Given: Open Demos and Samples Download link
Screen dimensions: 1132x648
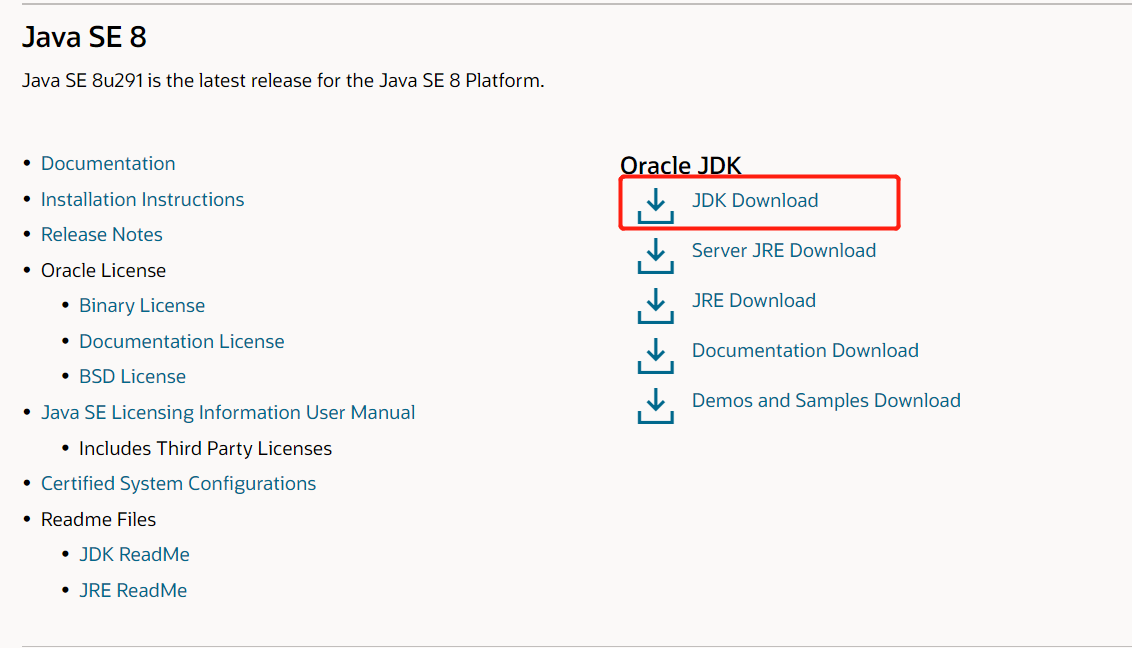Looking at the screenshot, I should (825, 400).
